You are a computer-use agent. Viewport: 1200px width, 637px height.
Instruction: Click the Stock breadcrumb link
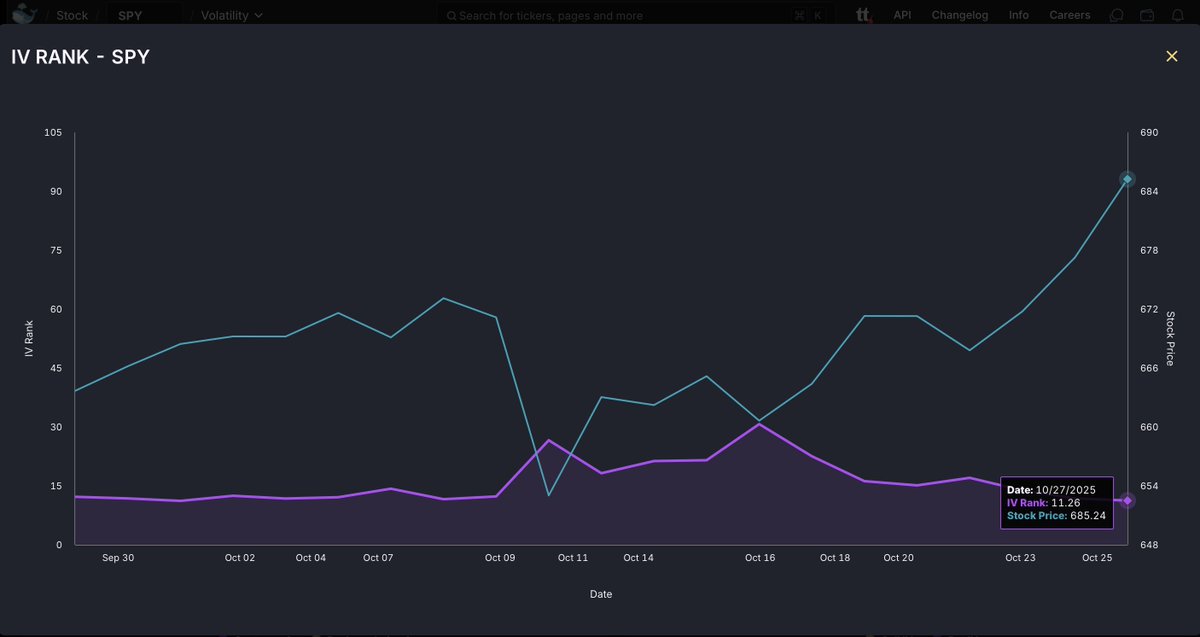point(72,16)
